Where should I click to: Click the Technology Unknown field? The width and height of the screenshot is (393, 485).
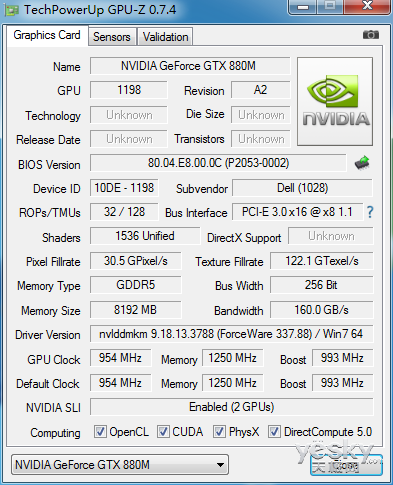pos(129,115)
